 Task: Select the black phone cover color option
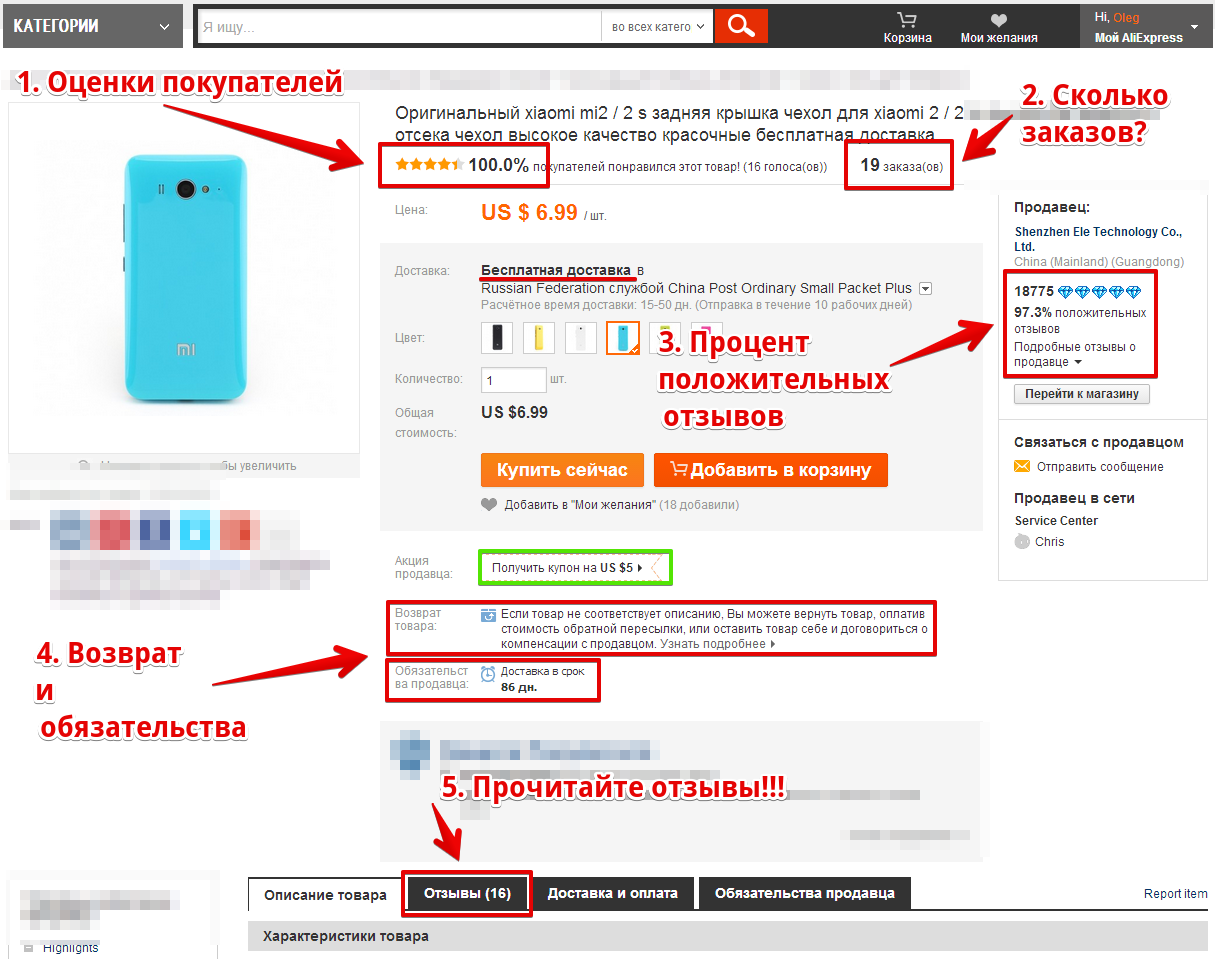[x=497, y=338]
